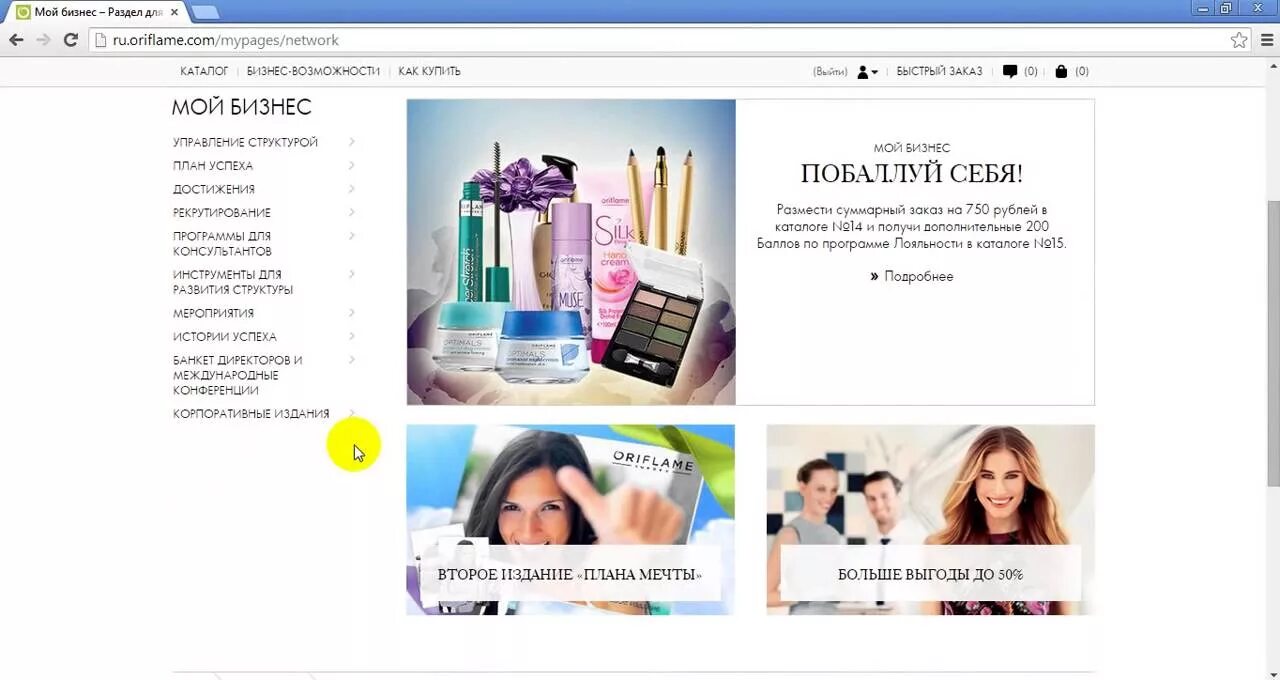The image size is (1280, 680).
Task: Open Рекрутирование sidebar item
Action: (222, 213)
